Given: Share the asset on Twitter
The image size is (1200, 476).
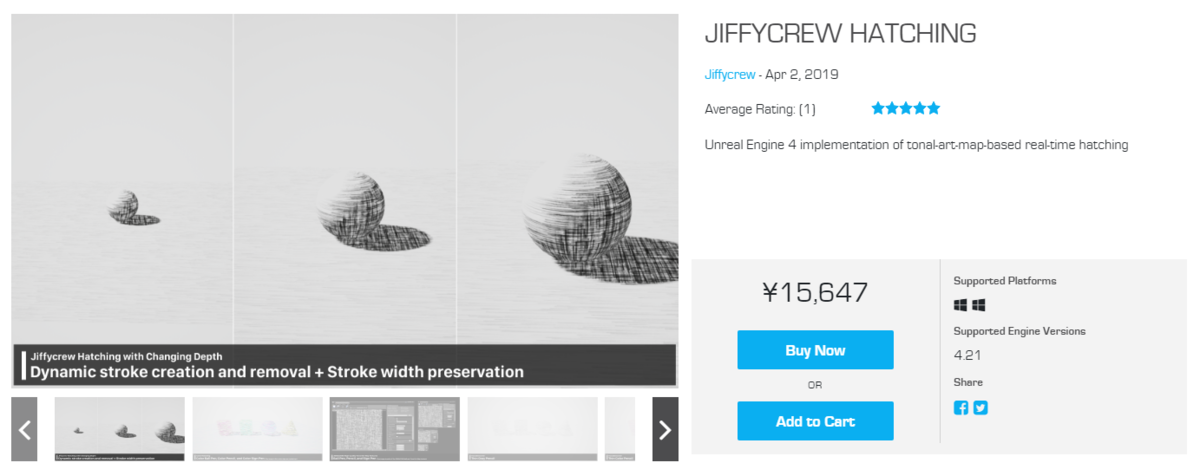Looking at the screenshot, I should coord(981,408).
